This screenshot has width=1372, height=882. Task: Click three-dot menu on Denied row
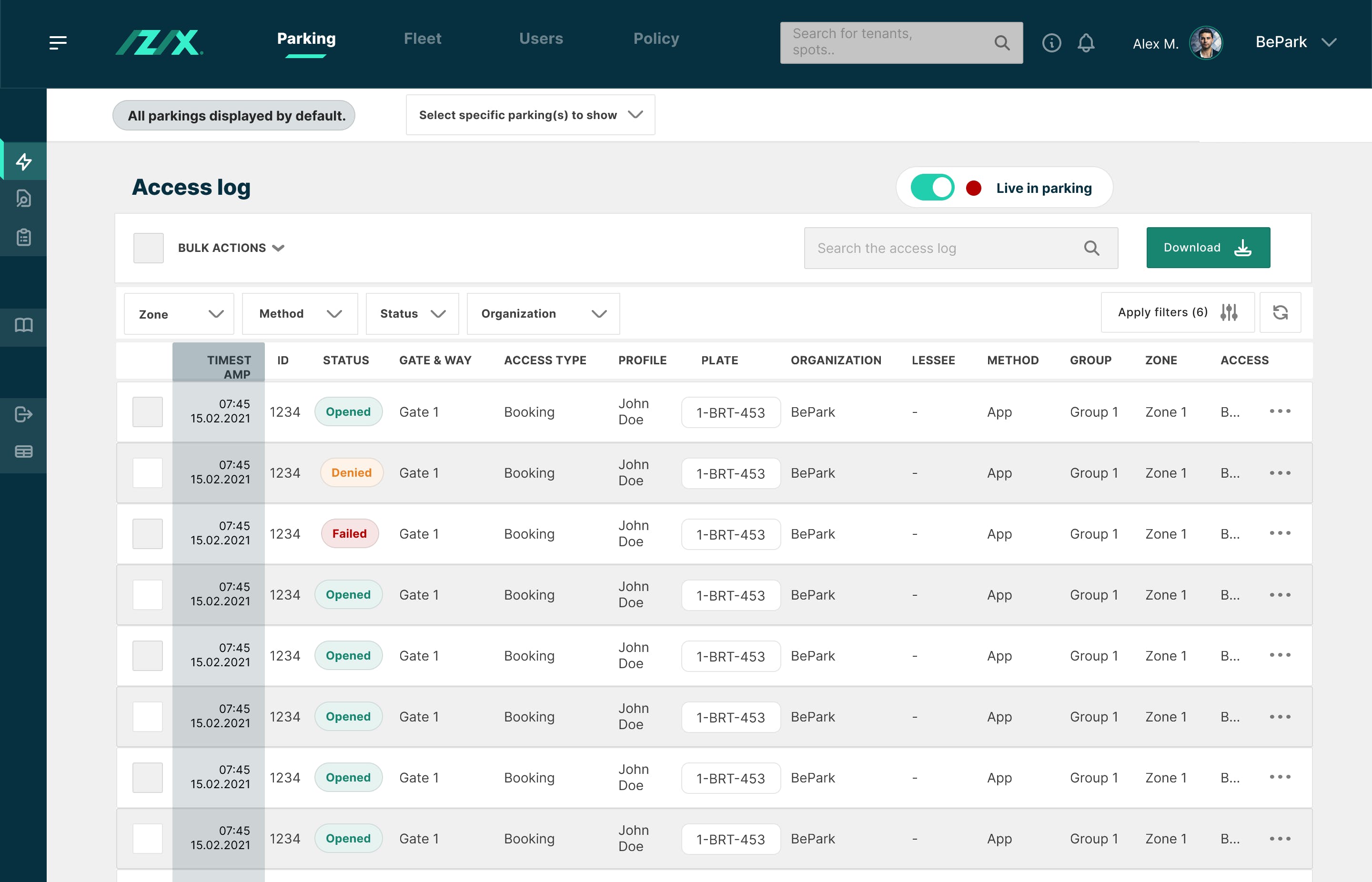1280,473
